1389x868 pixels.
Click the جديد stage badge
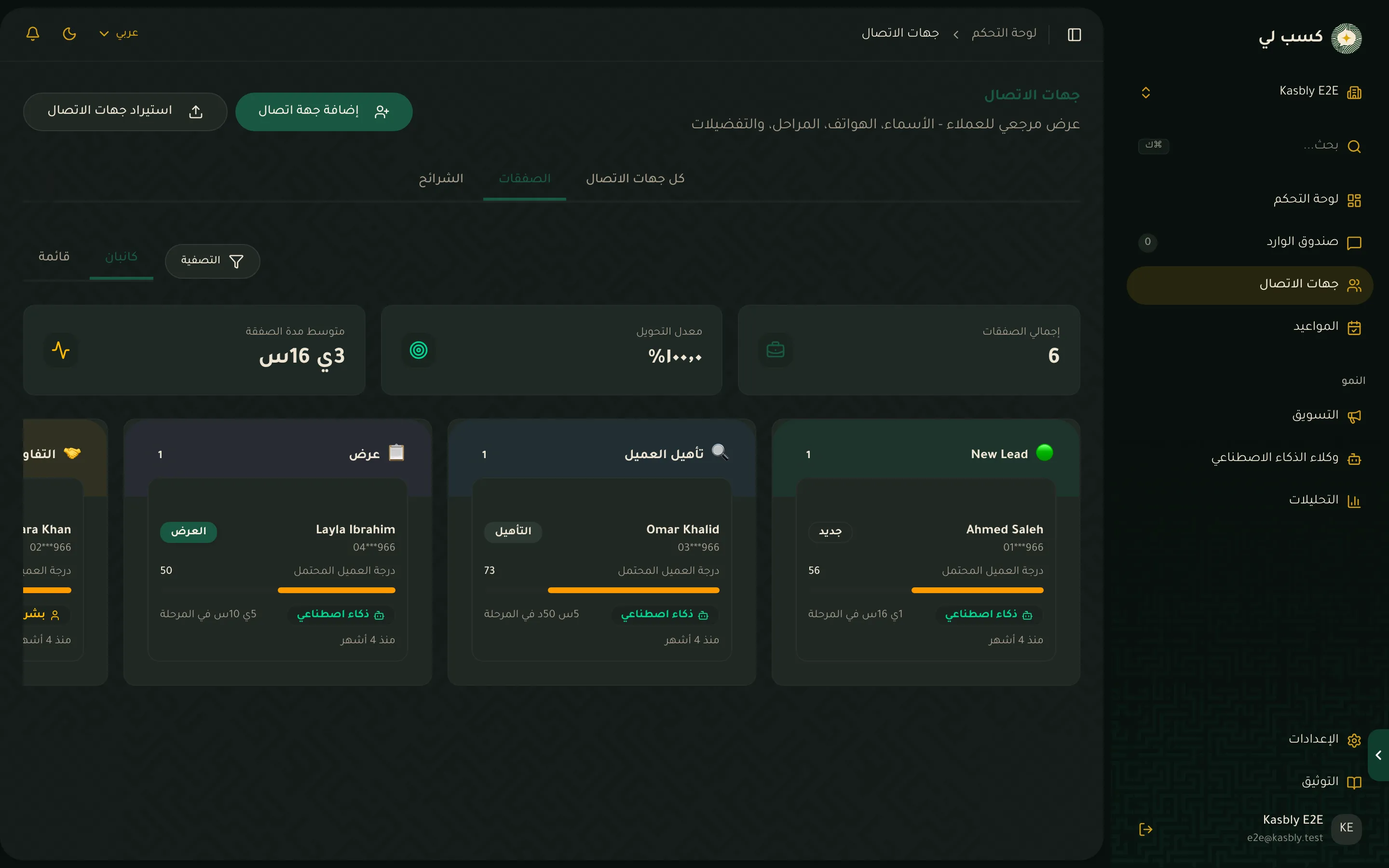pyautogui.click(x=830, y=531)
